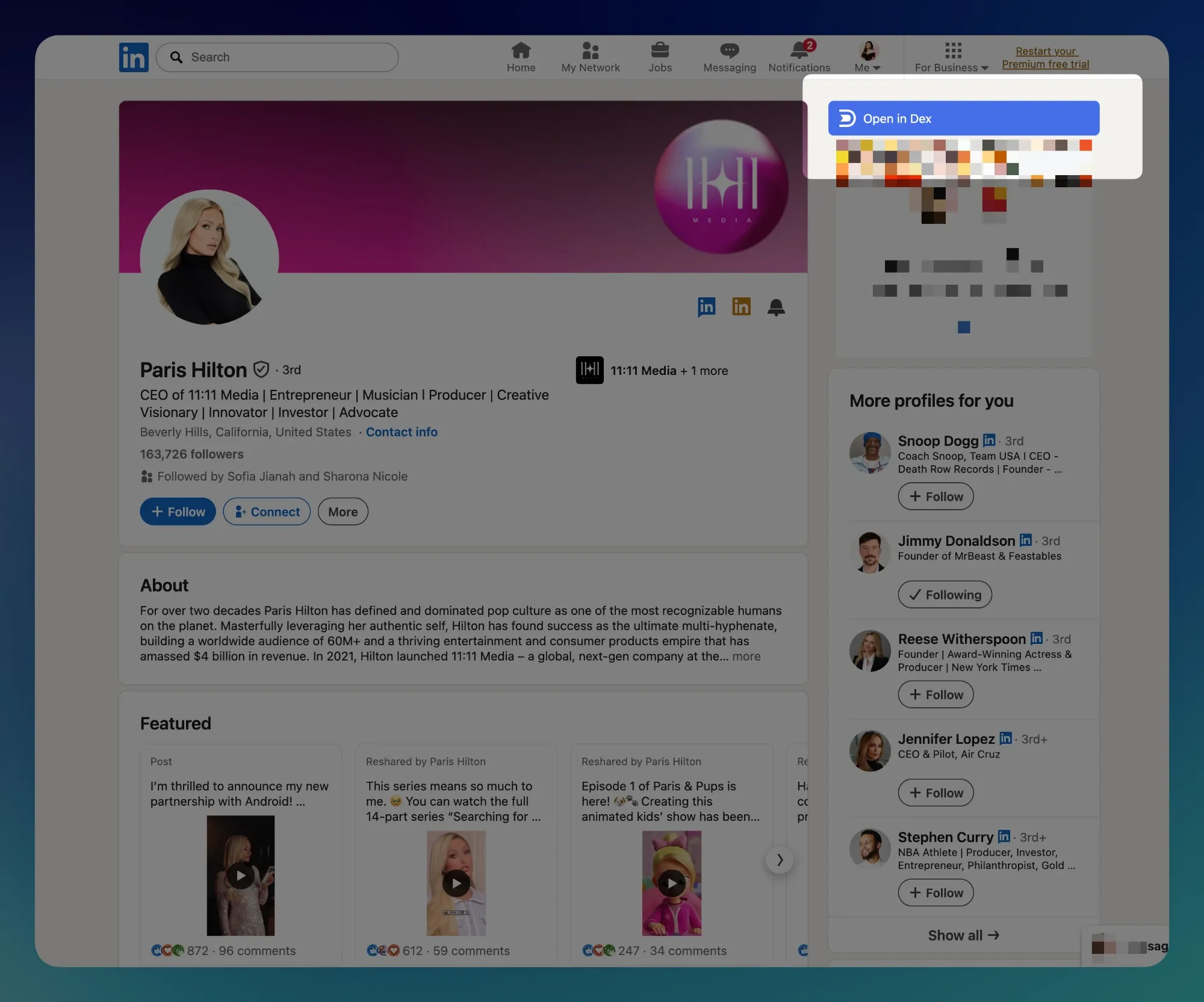Toggle Following for Jimmy Donaldson
The image size is (1204, 1002).
(x=945, y=595)
